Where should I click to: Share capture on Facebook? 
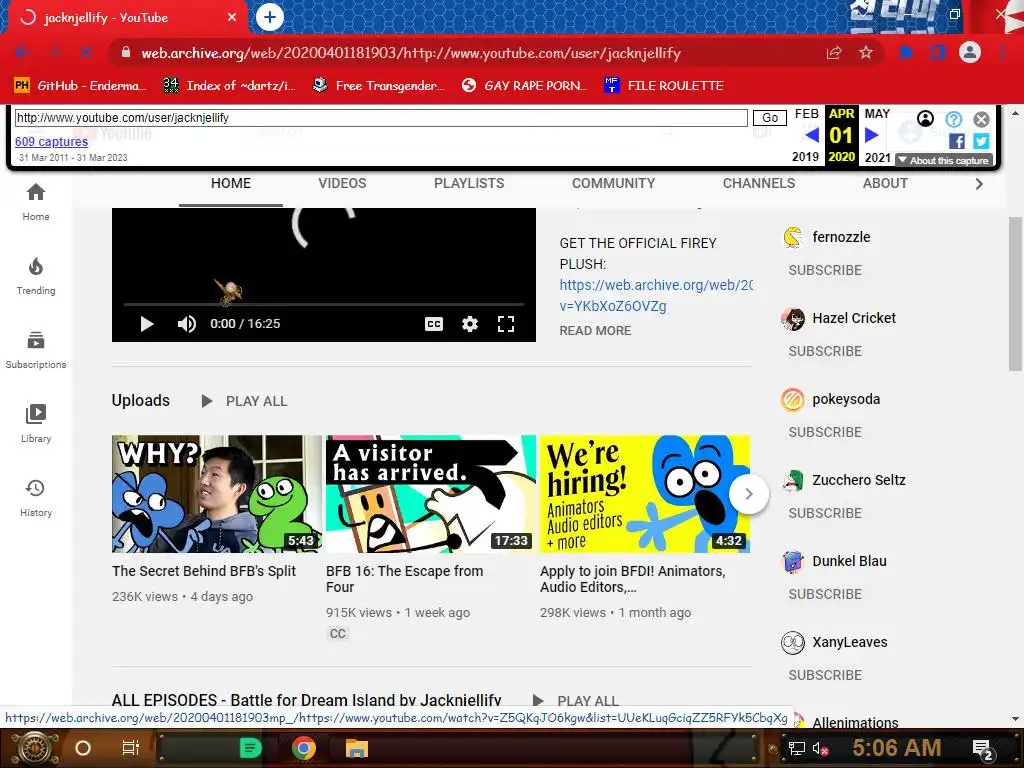(x=957, y=141)
